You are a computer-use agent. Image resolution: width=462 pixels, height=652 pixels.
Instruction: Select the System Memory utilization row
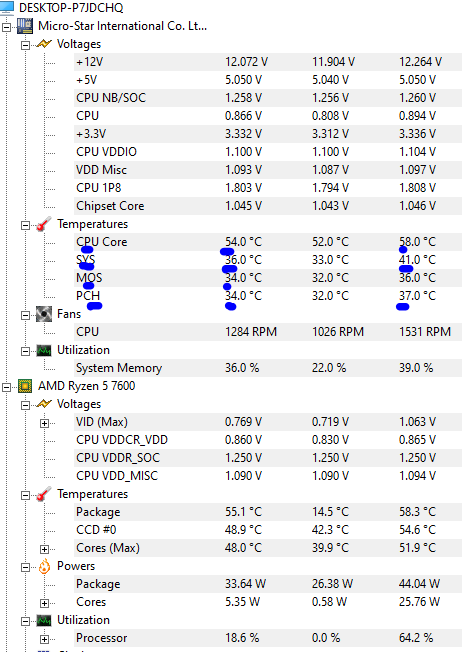[268, 368]
